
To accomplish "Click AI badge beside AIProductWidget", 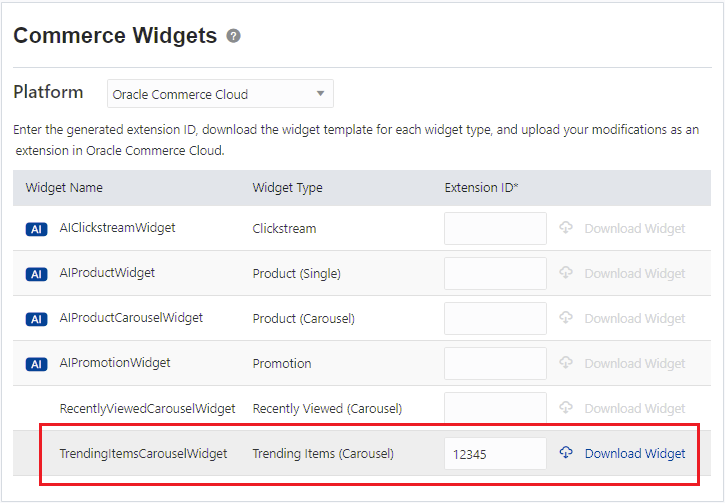I will [36, 274].
